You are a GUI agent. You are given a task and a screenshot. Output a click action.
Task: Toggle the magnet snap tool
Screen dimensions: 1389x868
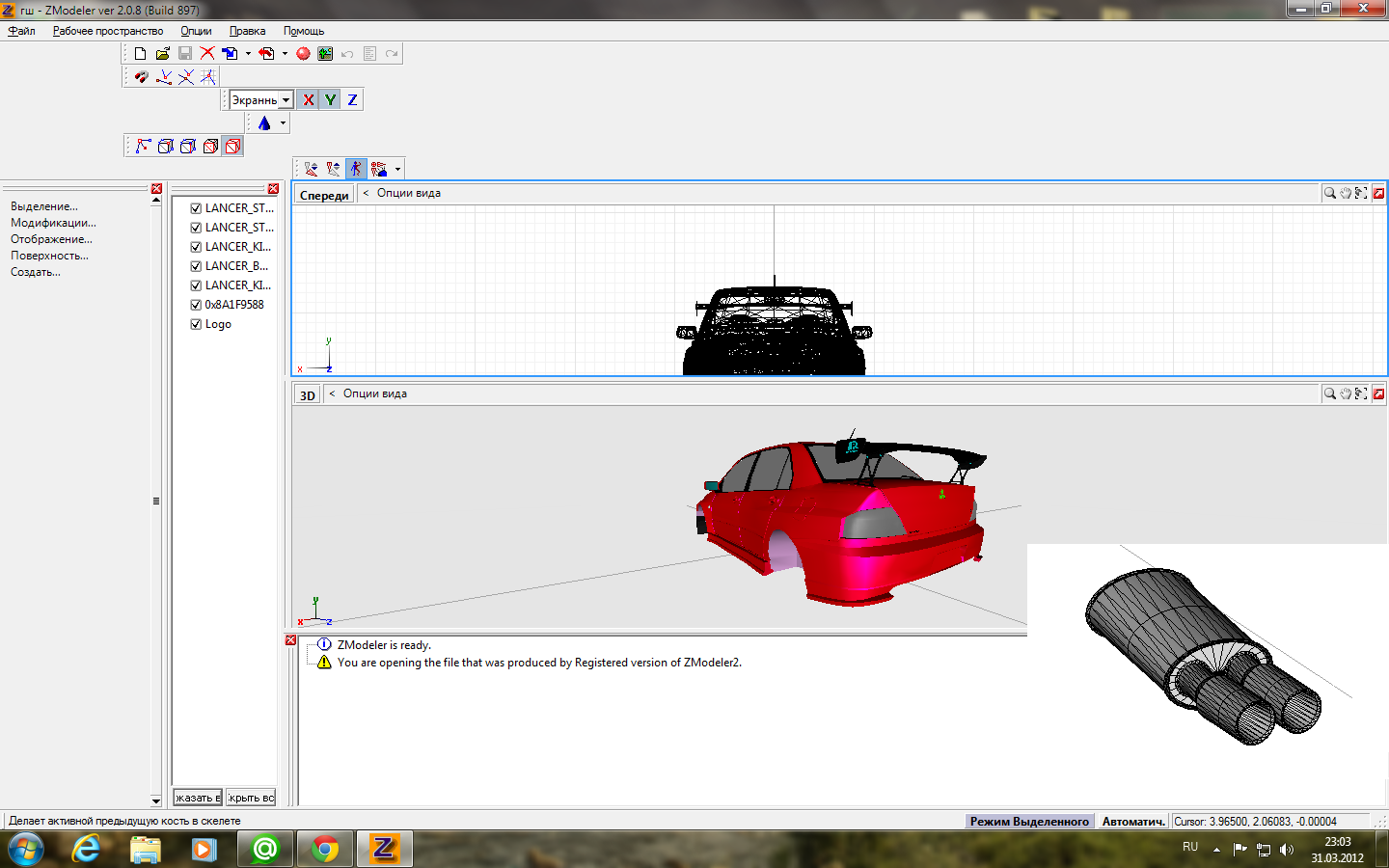[x=141, y=77]
